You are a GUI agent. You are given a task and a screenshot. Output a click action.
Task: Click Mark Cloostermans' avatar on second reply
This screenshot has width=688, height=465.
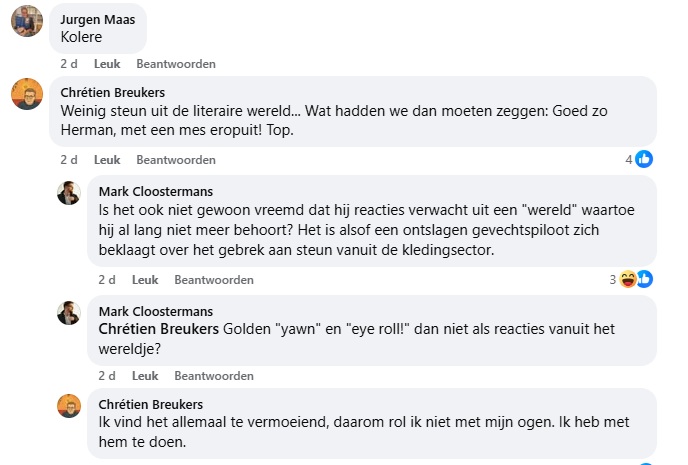click(69, 313)
